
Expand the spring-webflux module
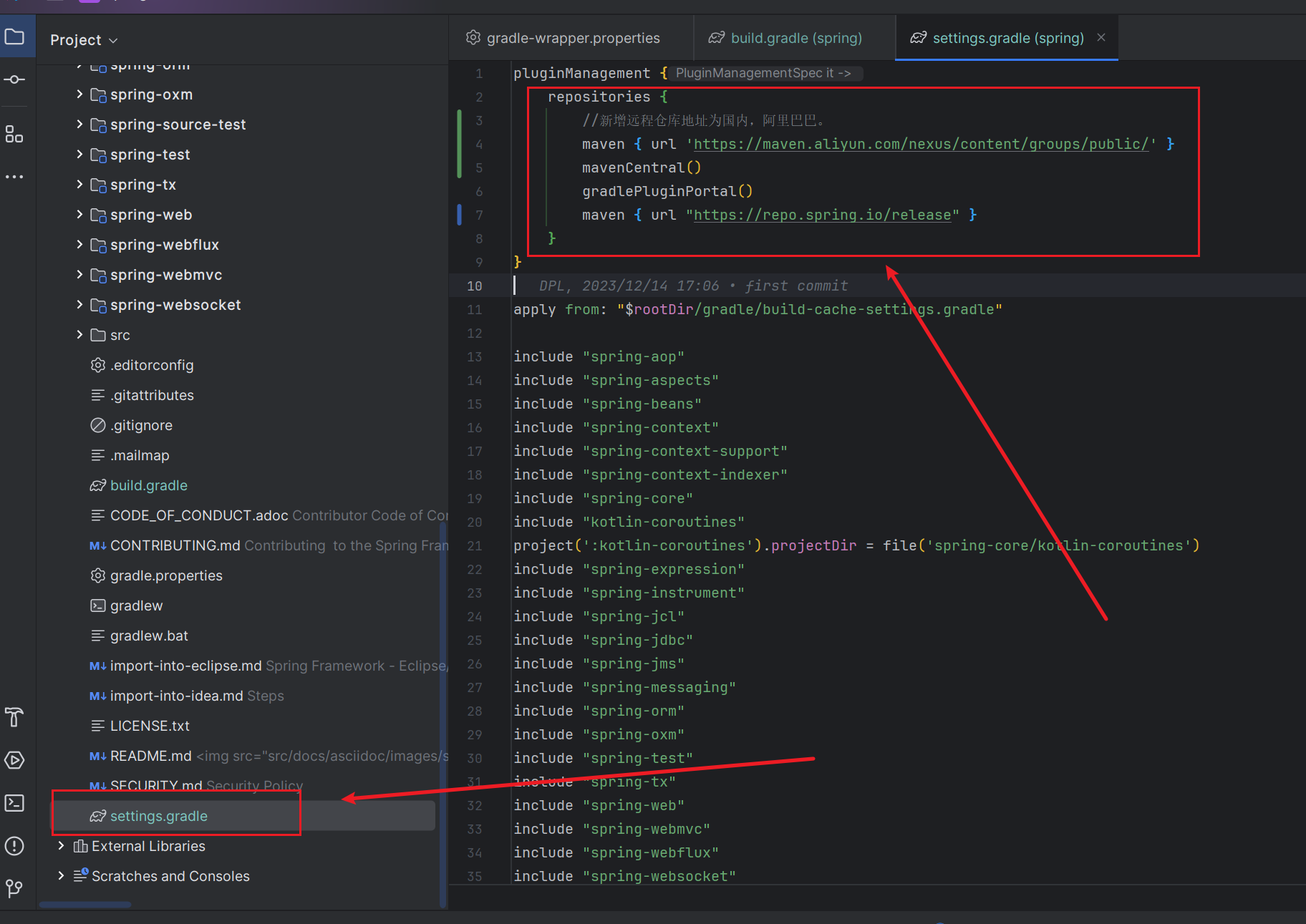pos(79,244)
